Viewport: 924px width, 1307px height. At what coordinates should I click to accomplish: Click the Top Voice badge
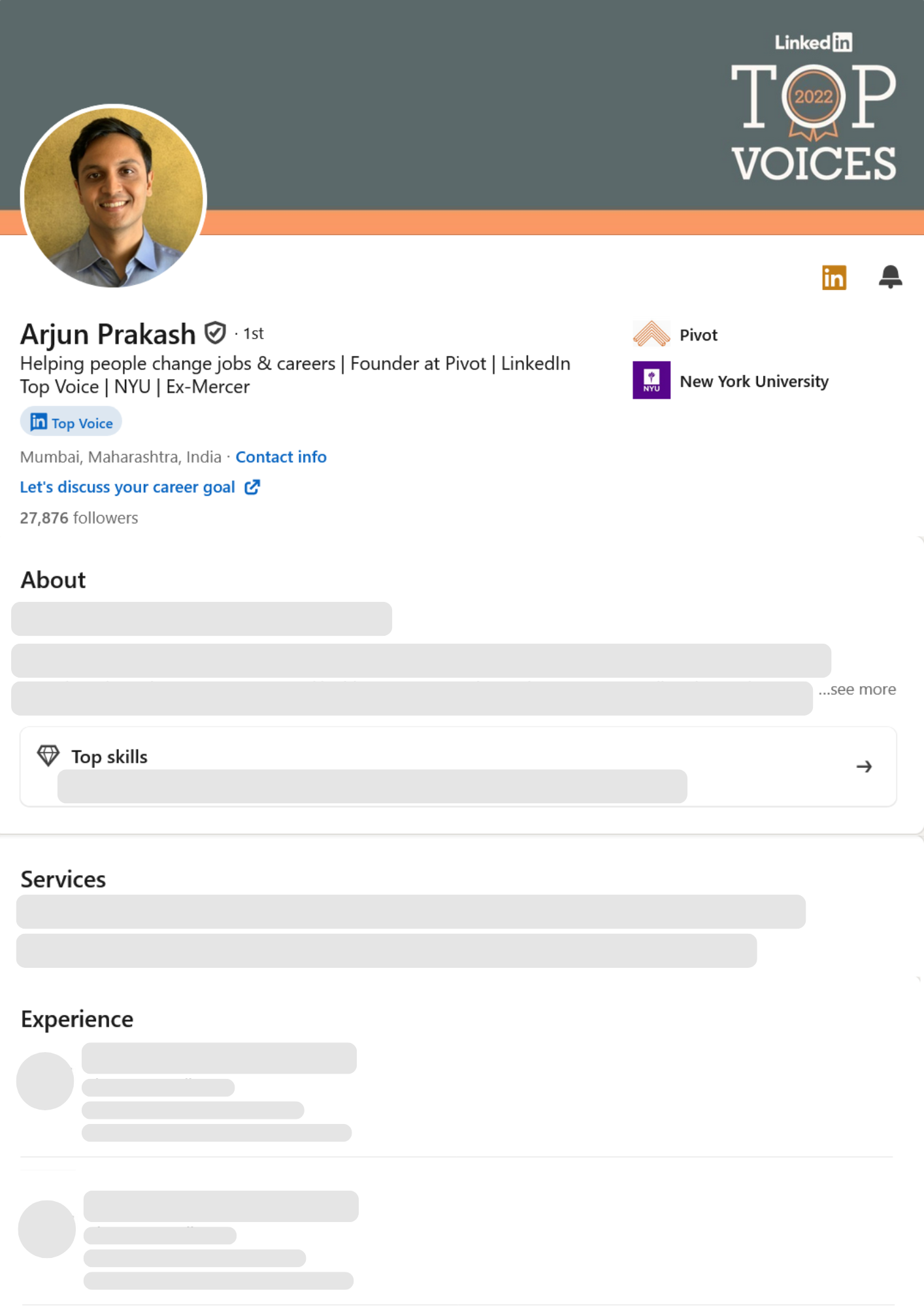71,422
